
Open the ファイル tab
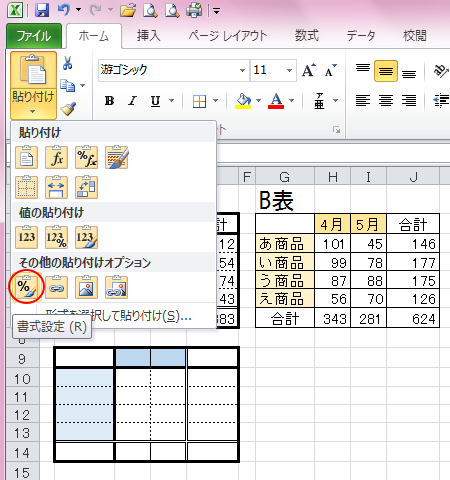(34, 36)
